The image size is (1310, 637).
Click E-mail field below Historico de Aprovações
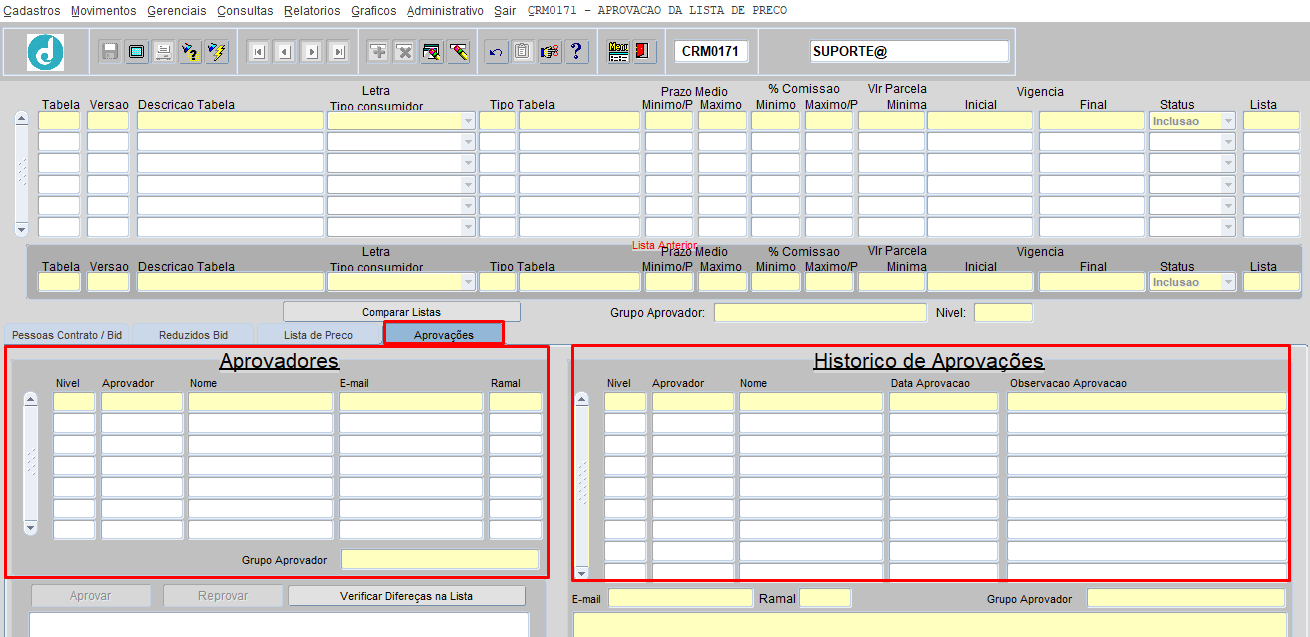(x=680, y=598)
